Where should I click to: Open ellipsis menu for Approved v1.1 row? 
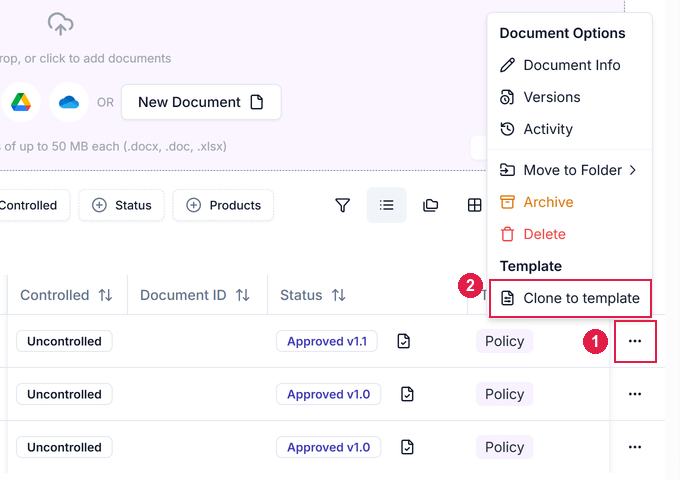pos(635,341)
